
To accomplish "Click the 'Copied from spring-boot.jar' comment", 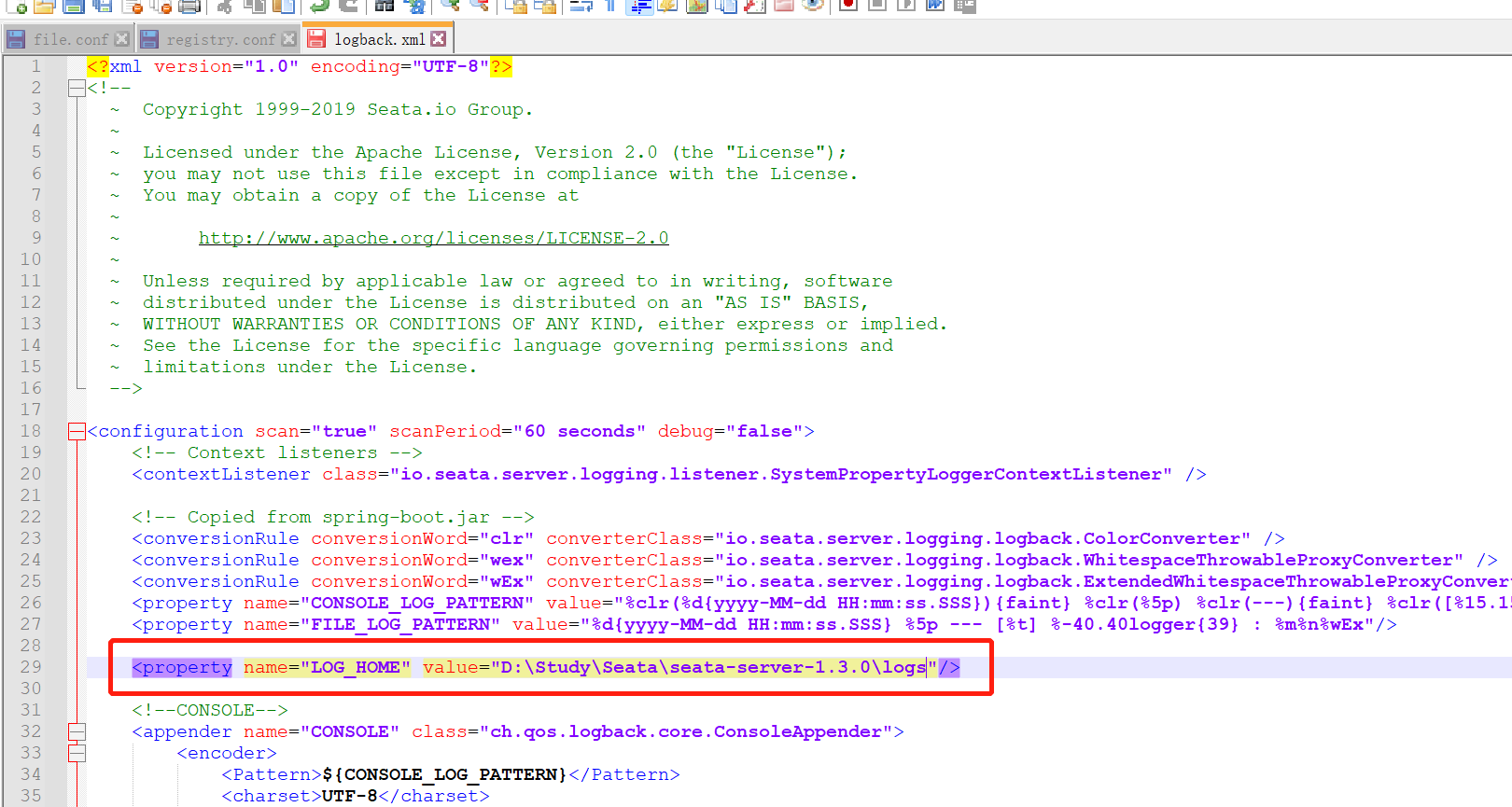I will (332, 517).
